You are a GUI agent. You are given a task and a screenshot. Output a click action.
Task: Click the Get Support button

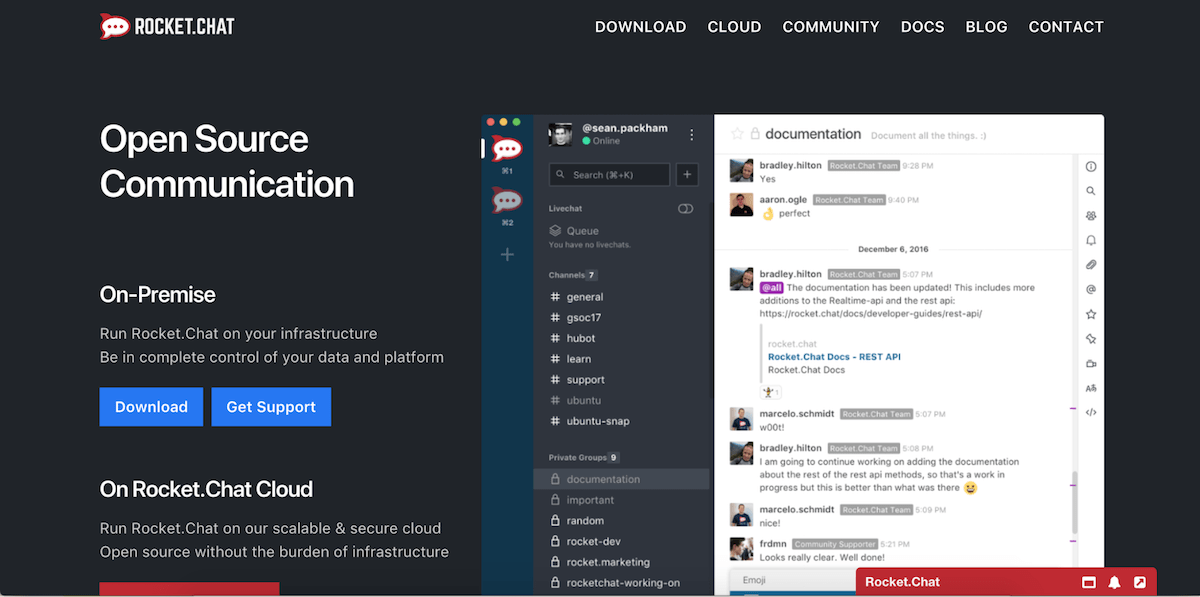click(271, 407)
